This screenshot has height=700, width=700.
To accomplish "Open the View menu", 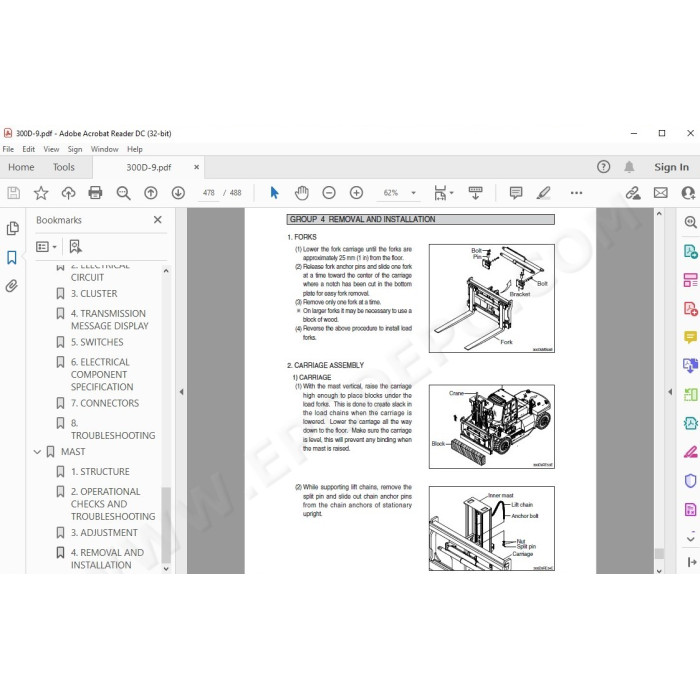I will (x=51, y=149).
